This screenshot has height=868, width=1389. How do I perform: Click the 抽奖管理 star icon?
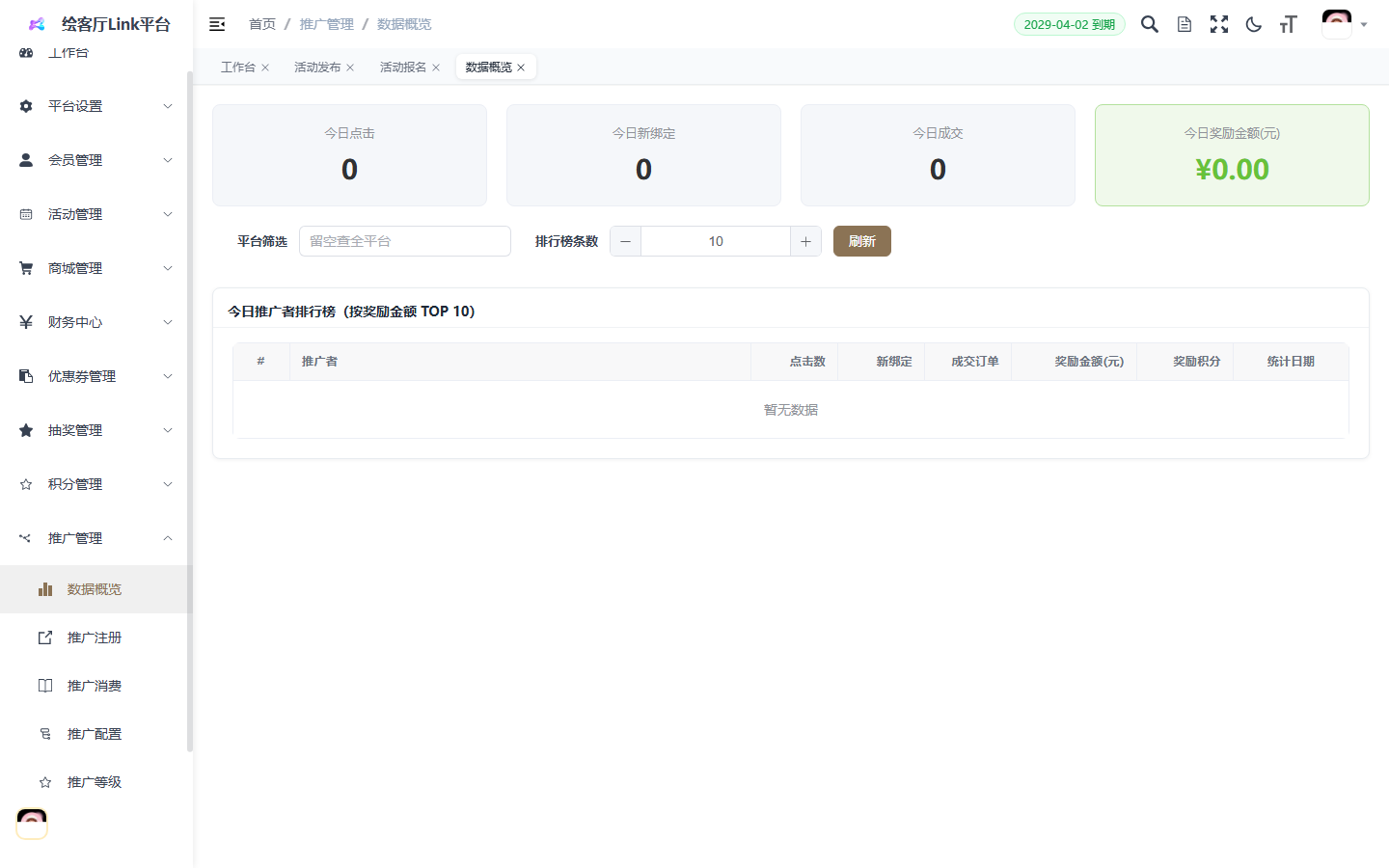(26, 430)
